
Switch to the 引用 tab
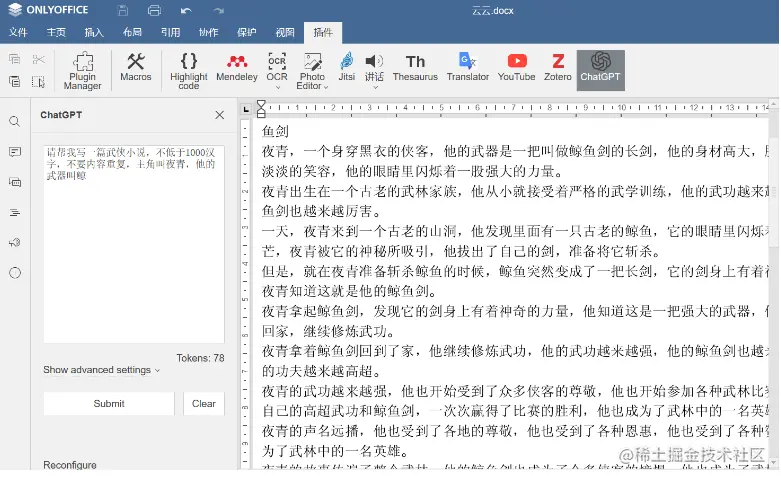click(170, 32)
